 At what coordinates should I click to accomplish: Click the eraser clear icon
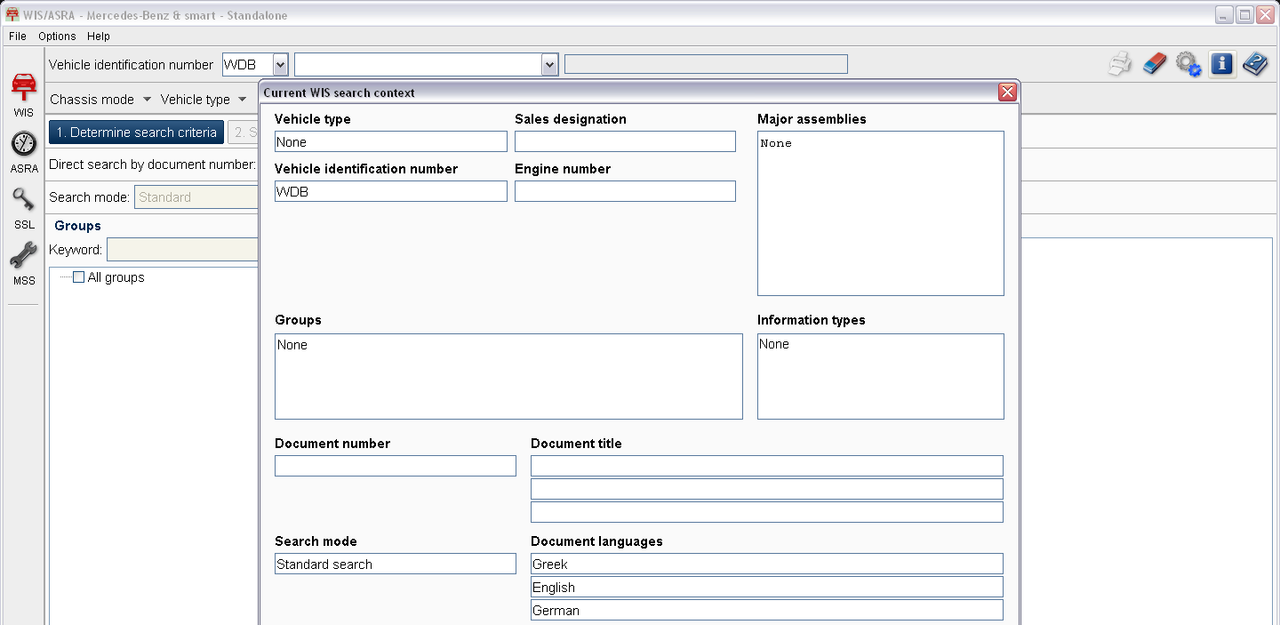tap(1154, 64)
